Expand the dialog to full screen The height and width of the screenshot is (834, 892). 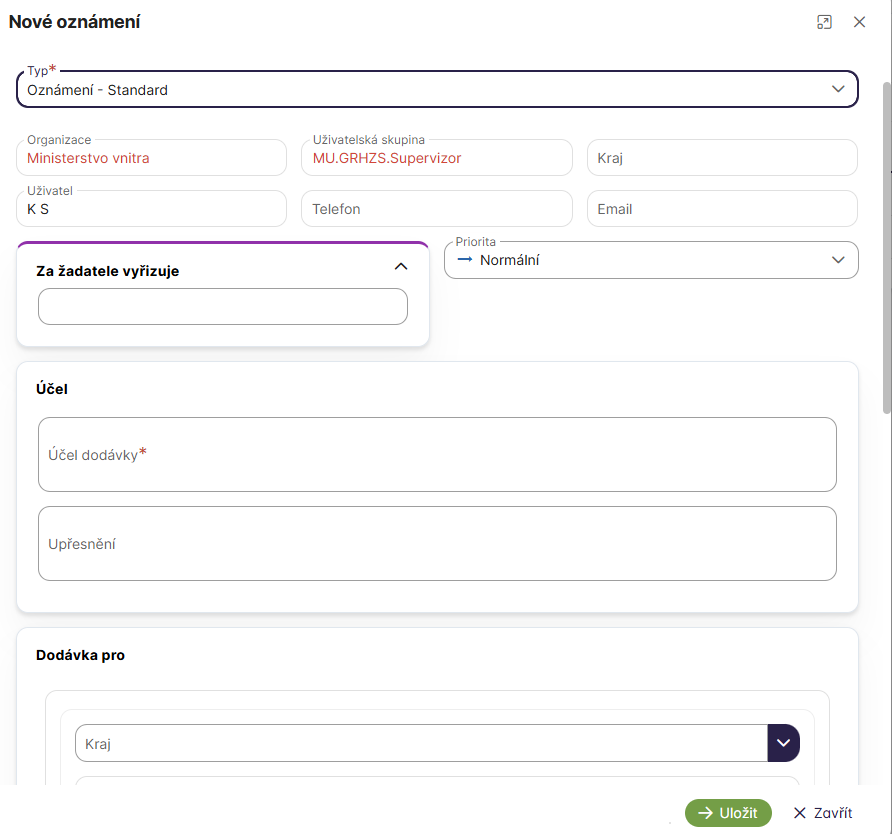(x=824, y=22)
